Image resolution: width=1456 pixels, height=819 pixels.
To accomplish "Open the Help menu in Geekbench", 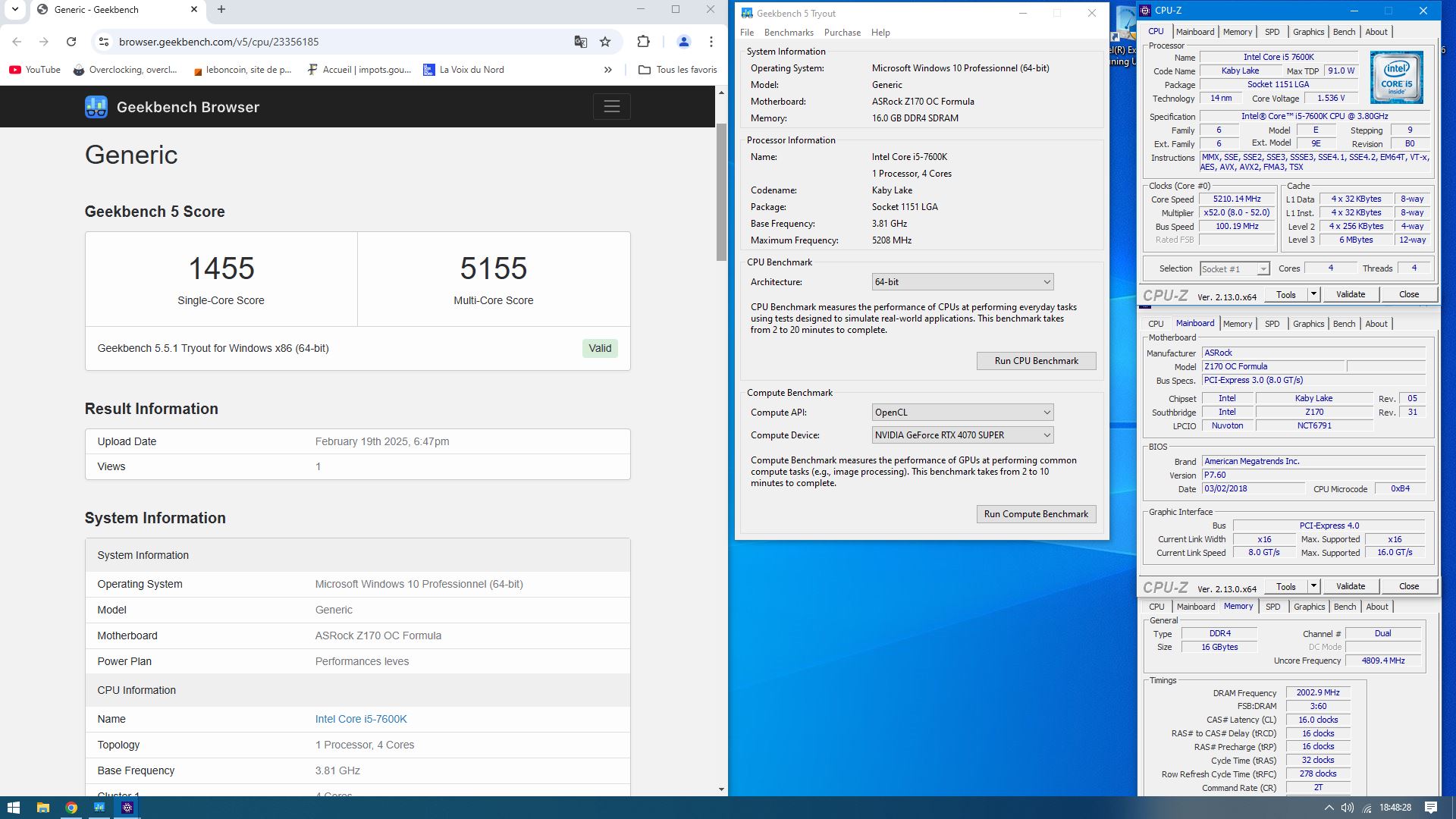I will 880,33.
